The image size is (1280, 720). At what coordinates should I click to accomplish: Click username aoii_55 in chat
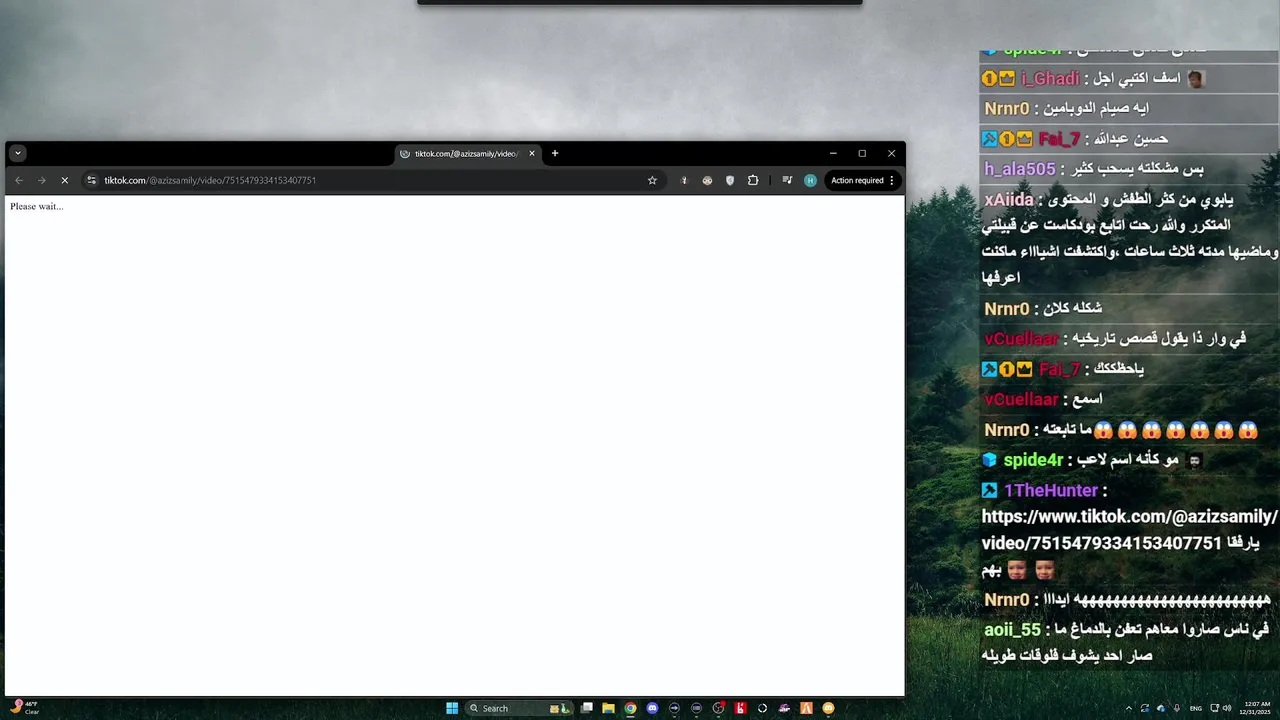(x=1012, y=630)
